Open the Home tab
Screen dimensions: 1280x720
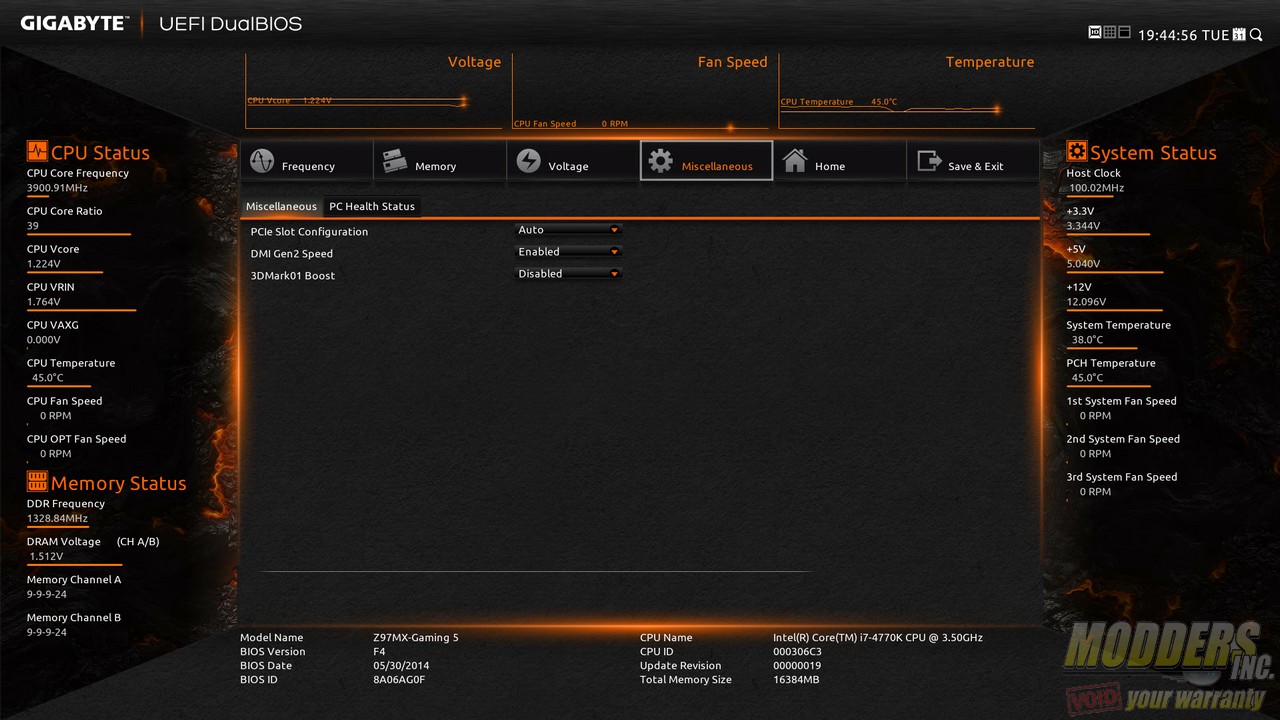839,161
